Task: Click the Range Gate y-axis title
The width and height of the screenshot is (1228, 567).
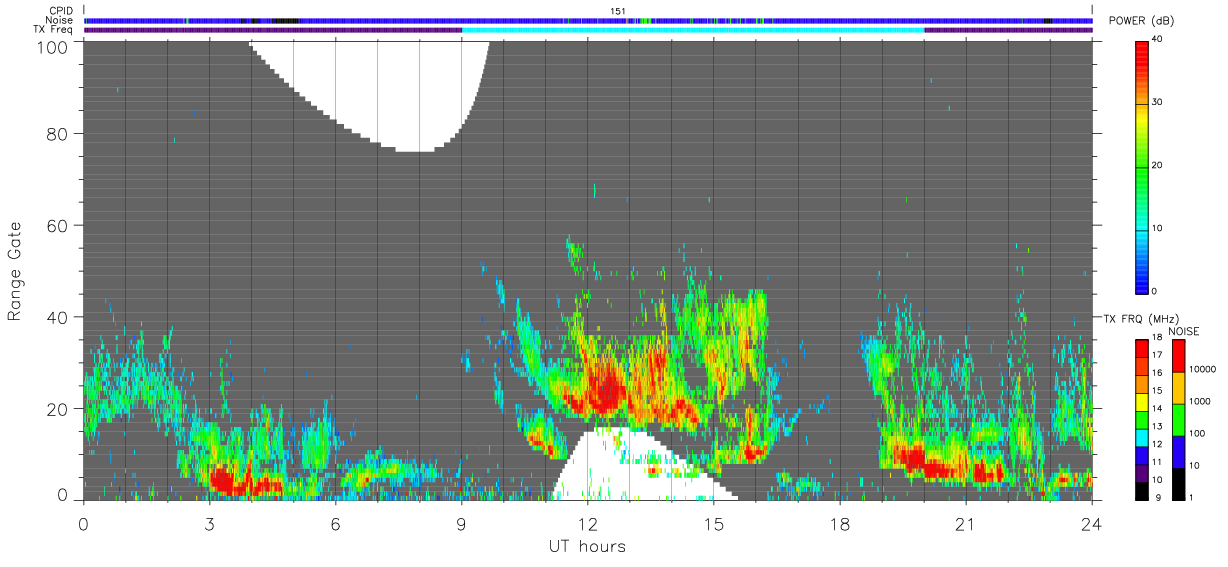Action: [15, 271]
